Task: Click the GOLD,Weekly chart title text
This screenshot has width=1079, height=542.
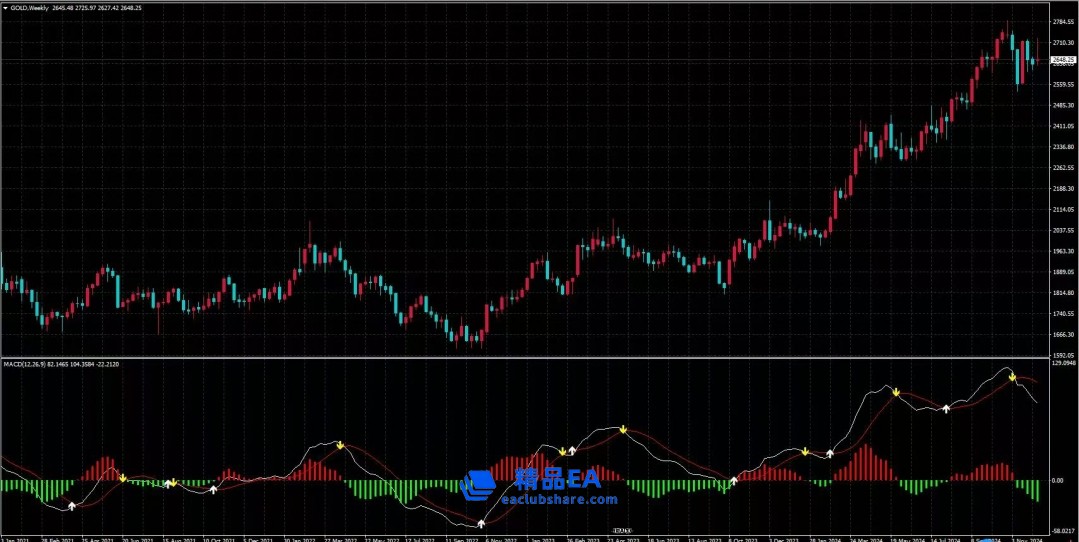Action: (x=29, y=7)
